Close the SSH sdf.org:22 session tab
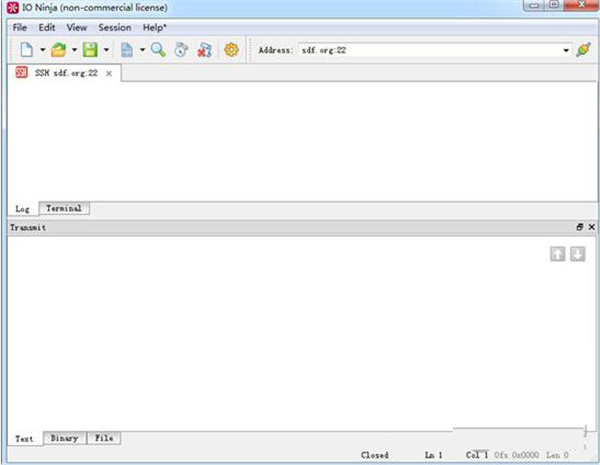This screenshot has width=600, height=465. tap(109, 73)
